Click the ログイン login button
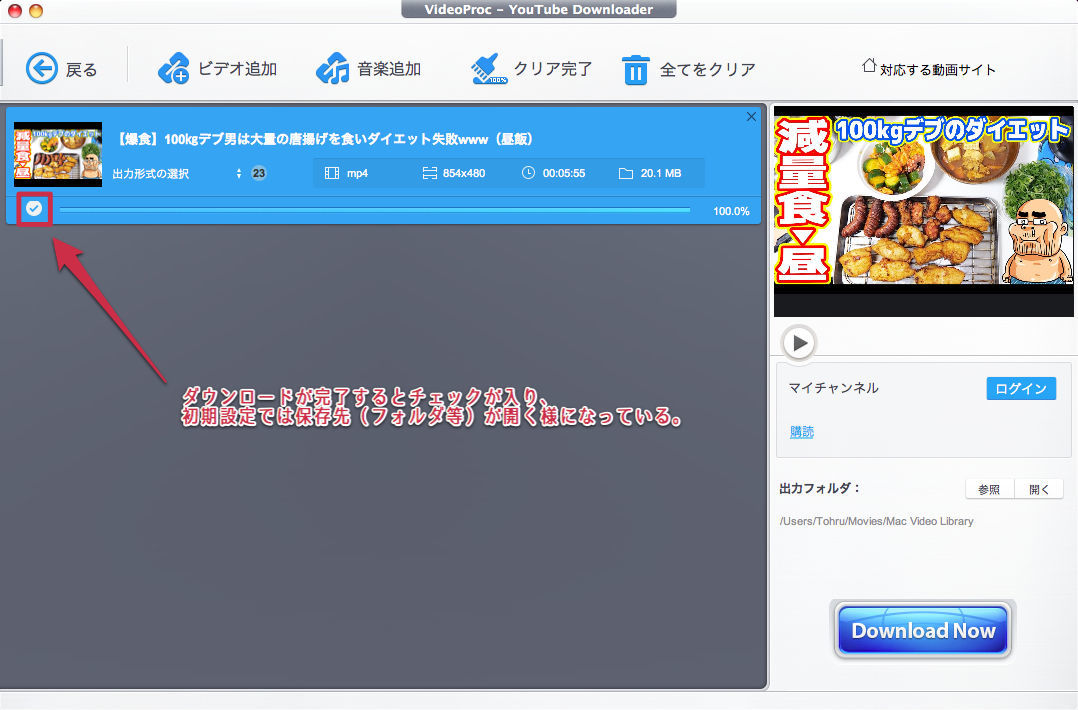 point(1021,388)
